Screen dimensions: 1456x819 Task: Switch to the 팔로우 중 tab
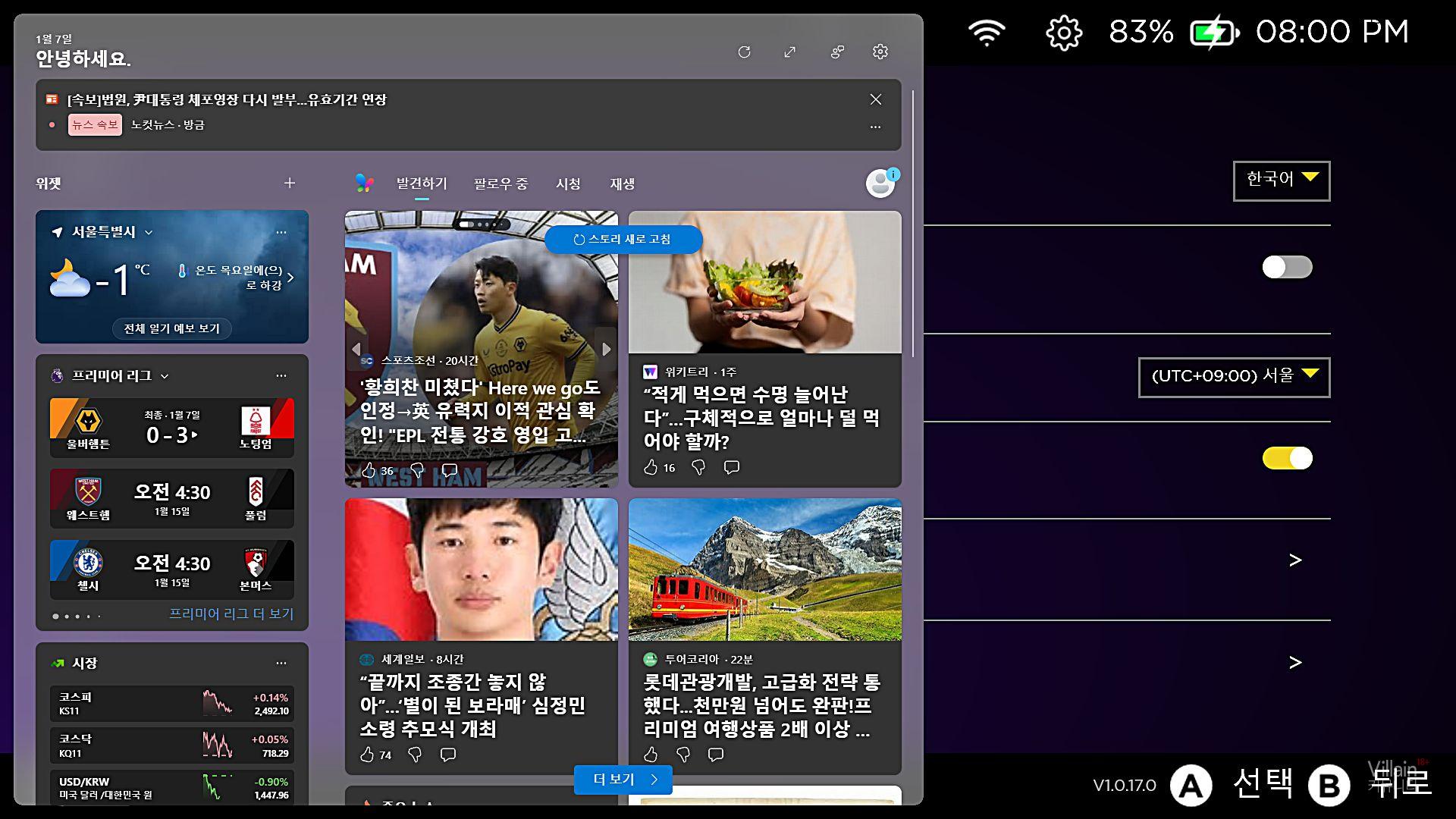click(500, 184)
